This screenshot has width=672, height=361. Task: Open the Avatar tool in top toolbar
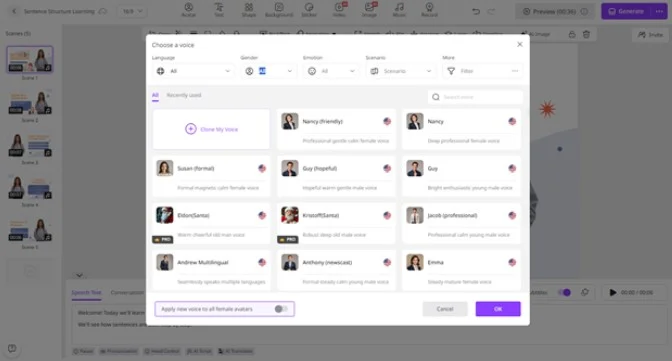click(x=189, y=9)
